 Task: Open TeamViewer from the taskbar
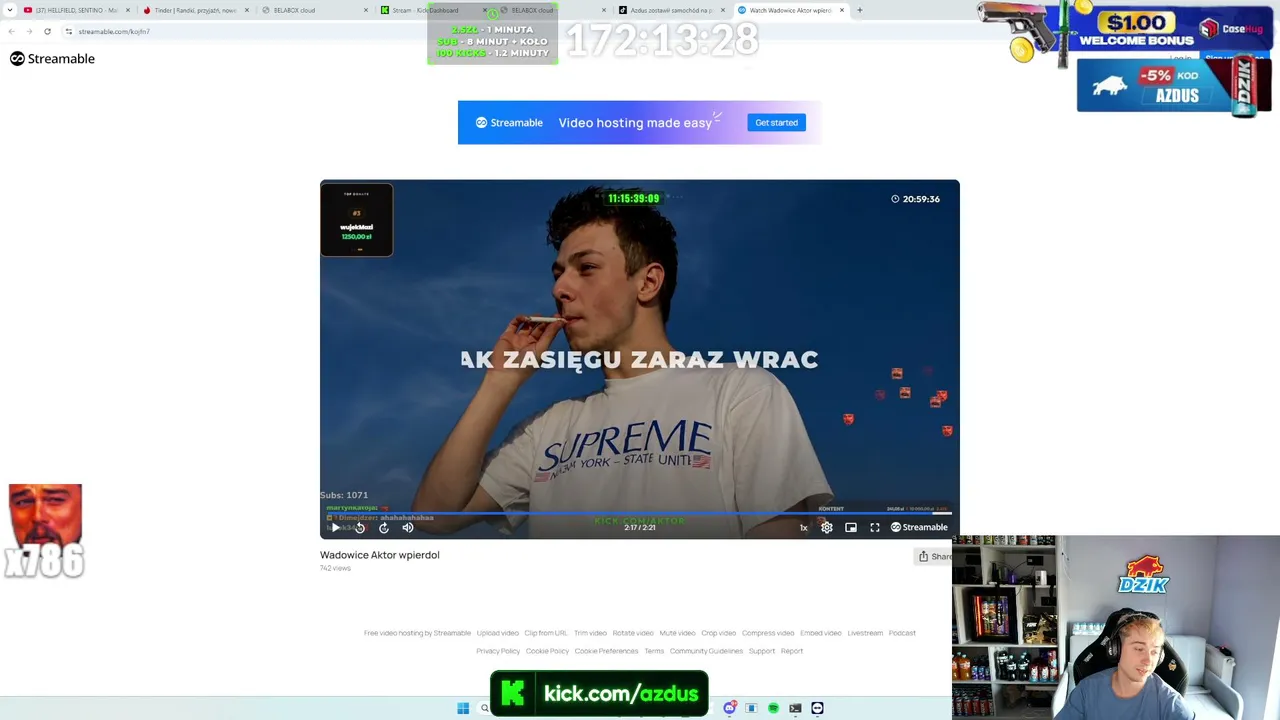817,708
